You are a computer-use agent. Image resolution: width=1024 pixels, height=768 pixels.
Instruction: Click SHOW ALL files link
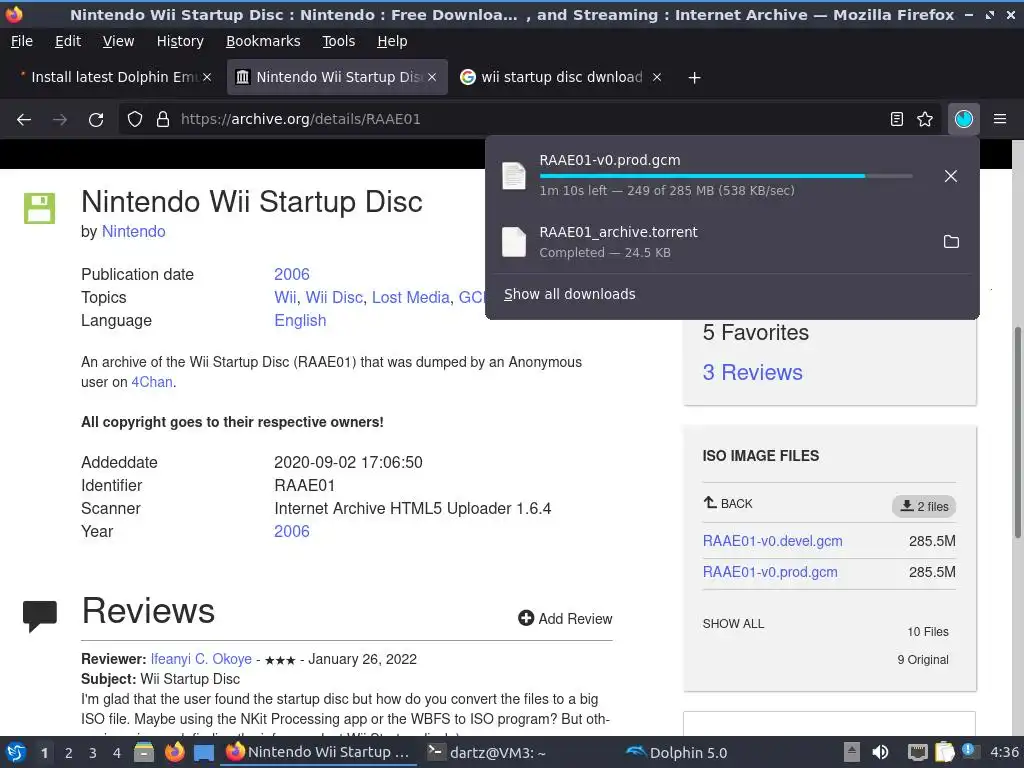[x=733, y=624]
